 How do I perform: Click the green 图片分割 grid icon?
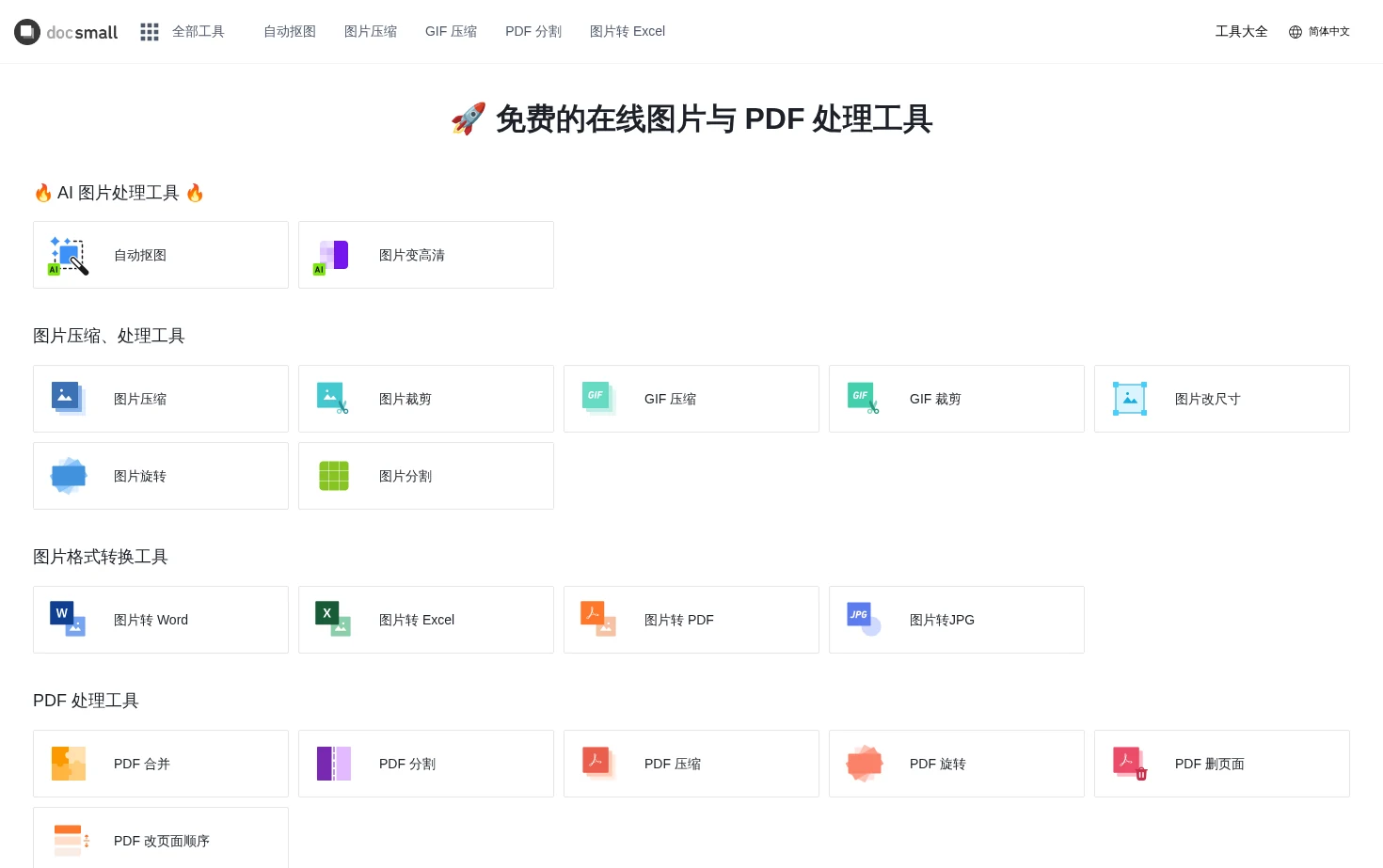click(x=334, y=476)
